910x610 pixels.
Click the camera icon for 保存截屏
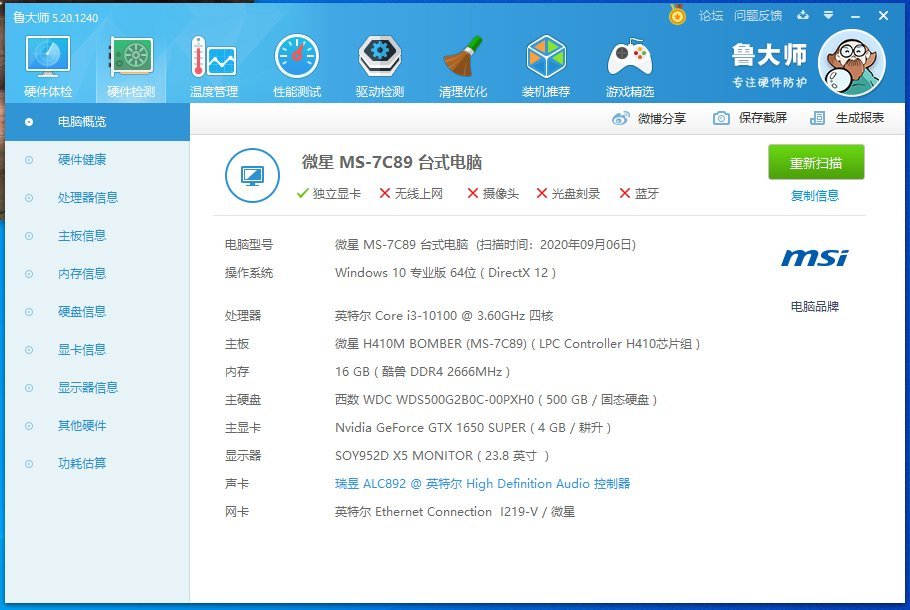coord(721,118)
